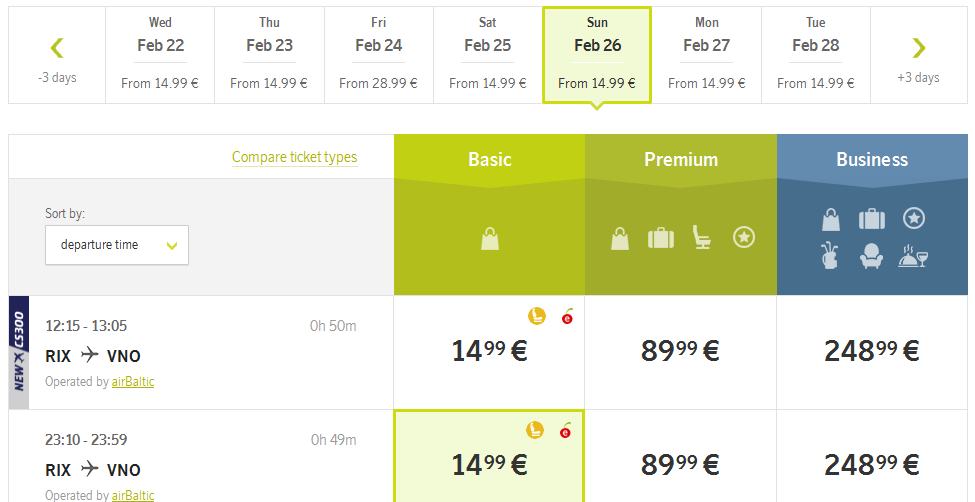Image resolution: width=975 pixels, height=502 pixels.
Task: Click the hand bag icon under Basic
Action: (490, 238)
